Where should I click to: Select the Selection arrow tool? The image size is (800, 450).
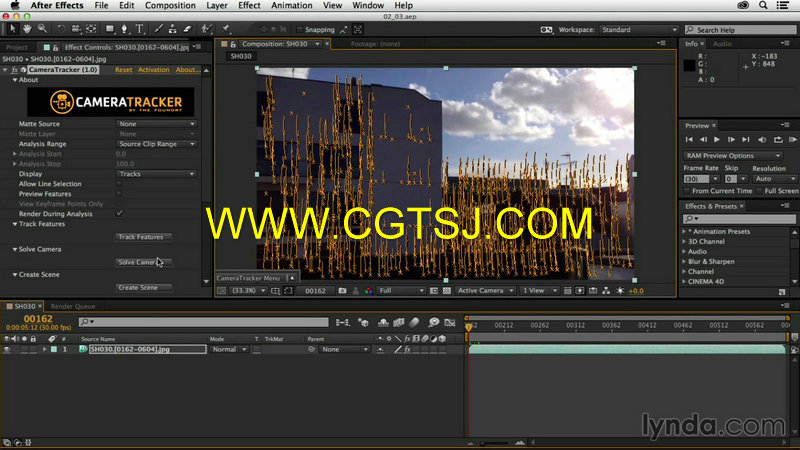[x=12, y=29]
